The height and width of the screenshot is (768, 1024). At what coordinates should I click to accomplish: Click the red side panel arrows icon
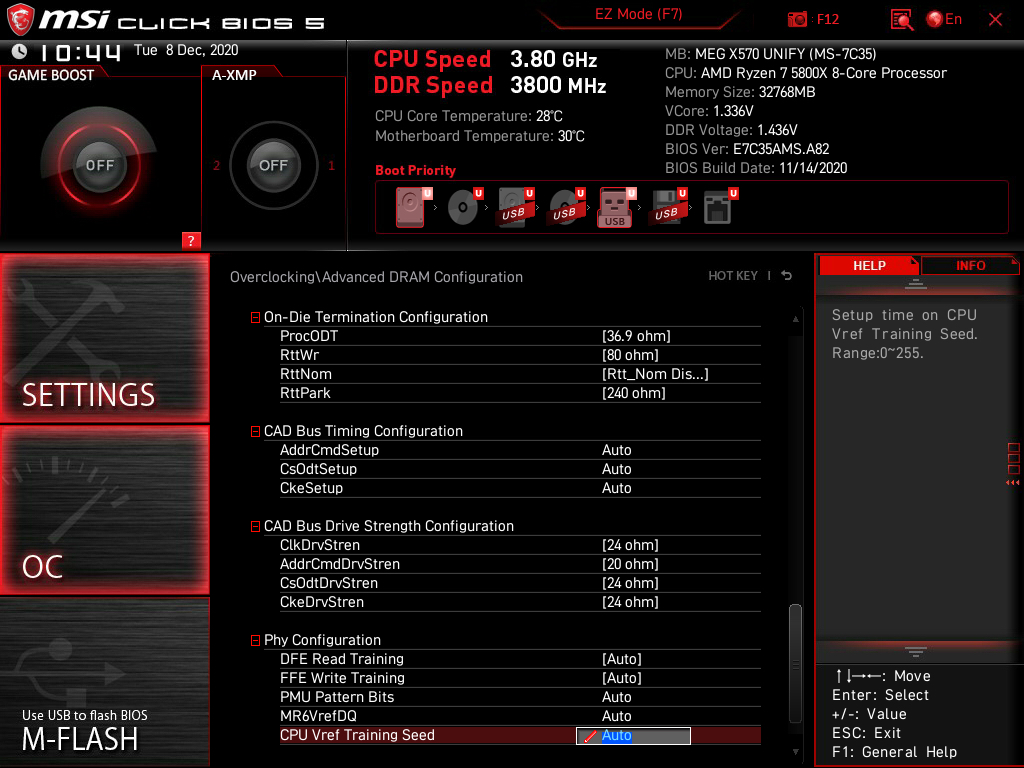1013,483
